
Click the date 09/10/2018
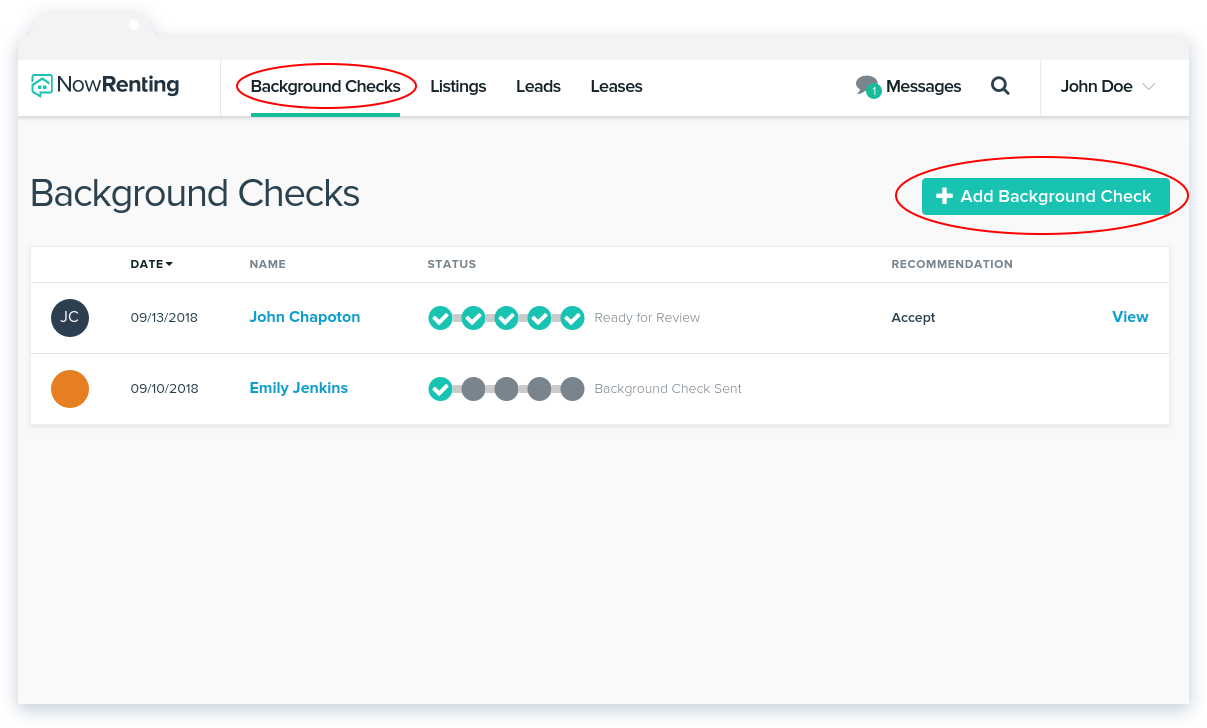click(164, 389)
